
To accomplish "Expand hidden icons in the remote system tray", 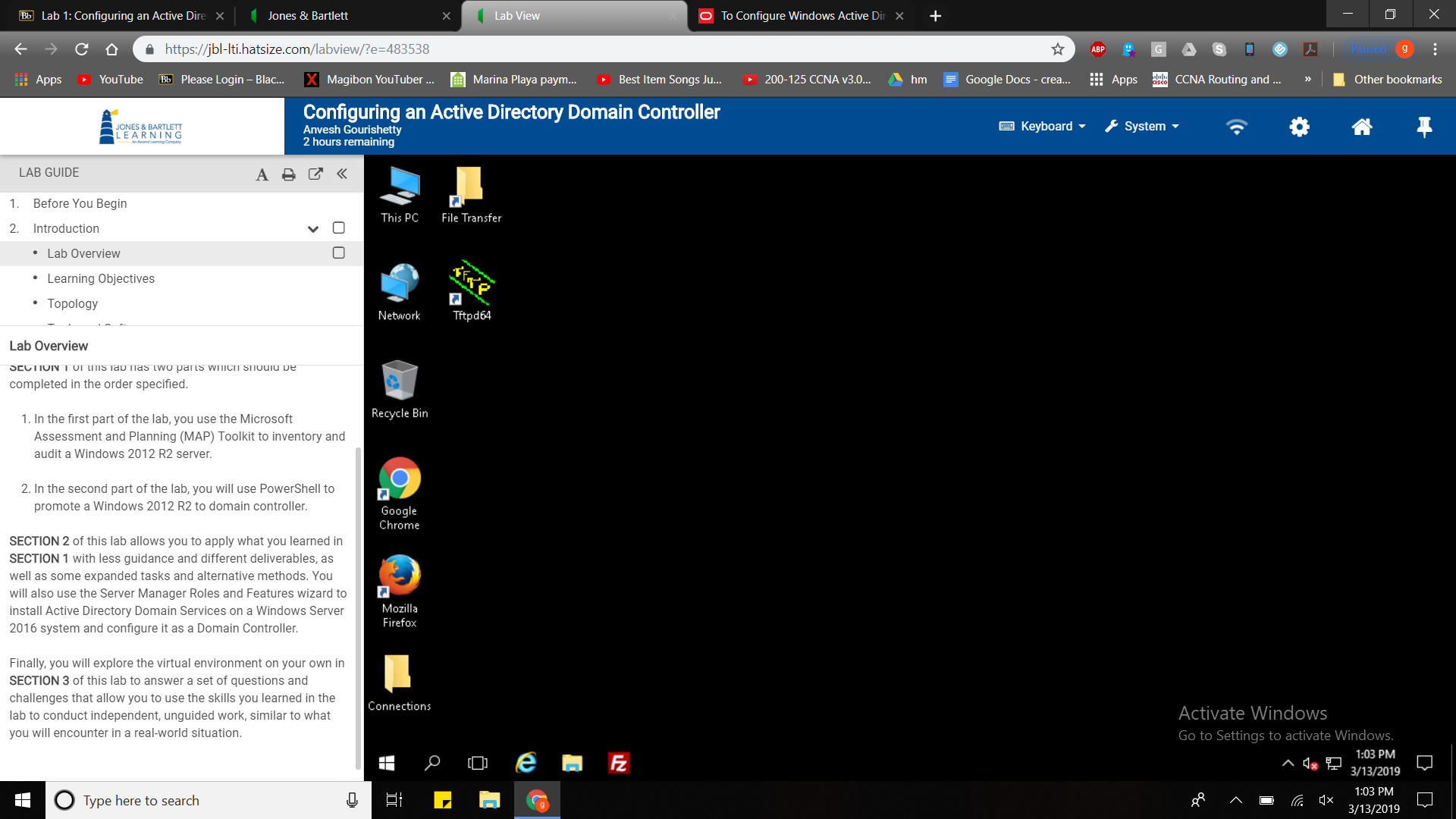I will pyautogui.click(x=1288, y=763).
